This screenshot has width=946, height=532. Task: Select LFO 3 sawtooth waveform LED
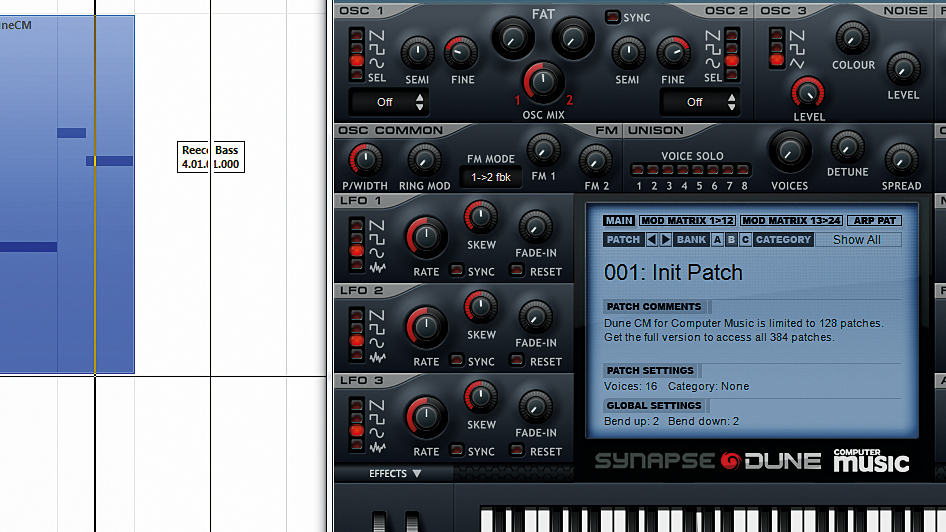[357, 405]
